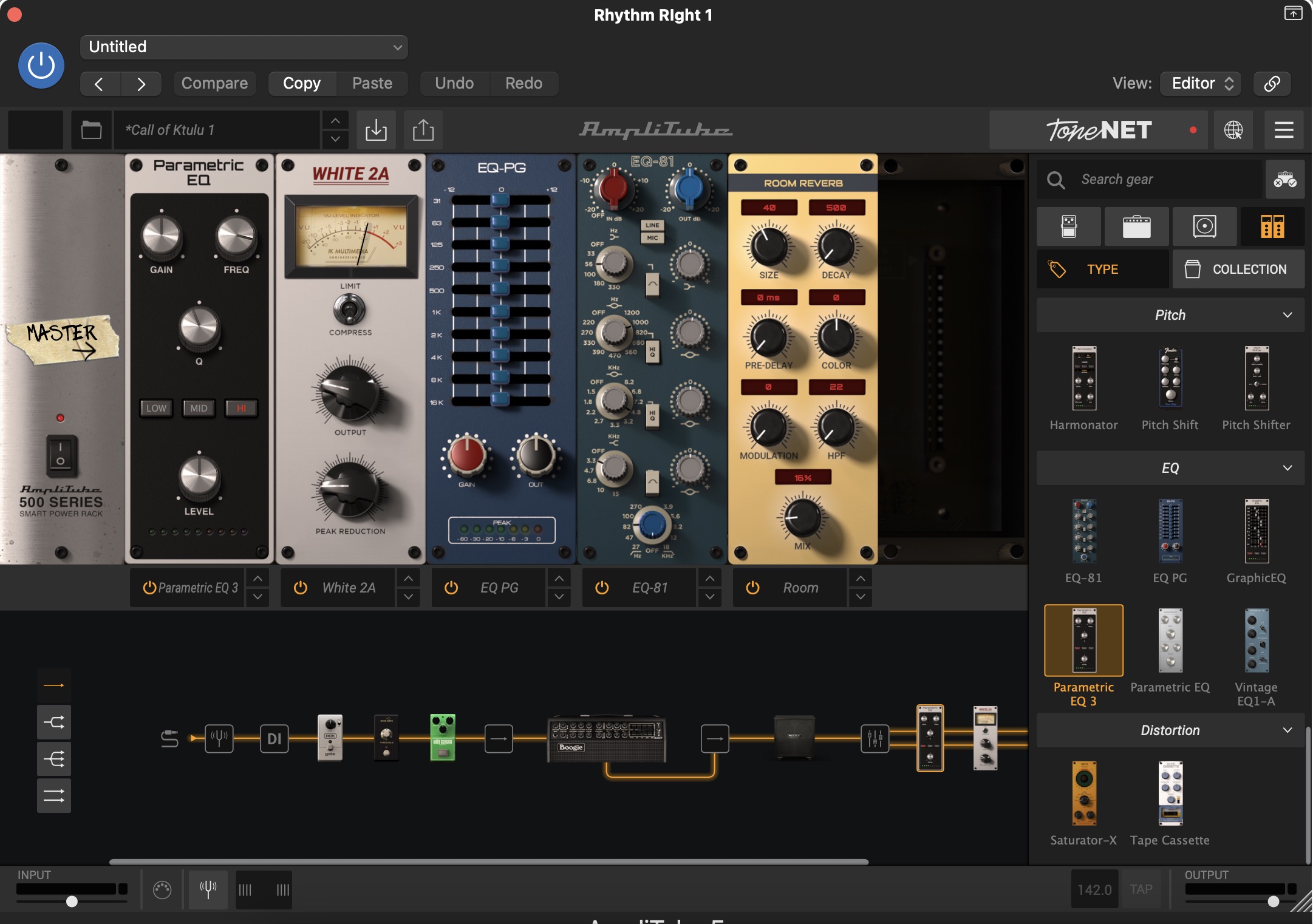Viewport: 1313px width, 924px height.
Task: Select the three-way split routing icon
Action: pos(54,759)
